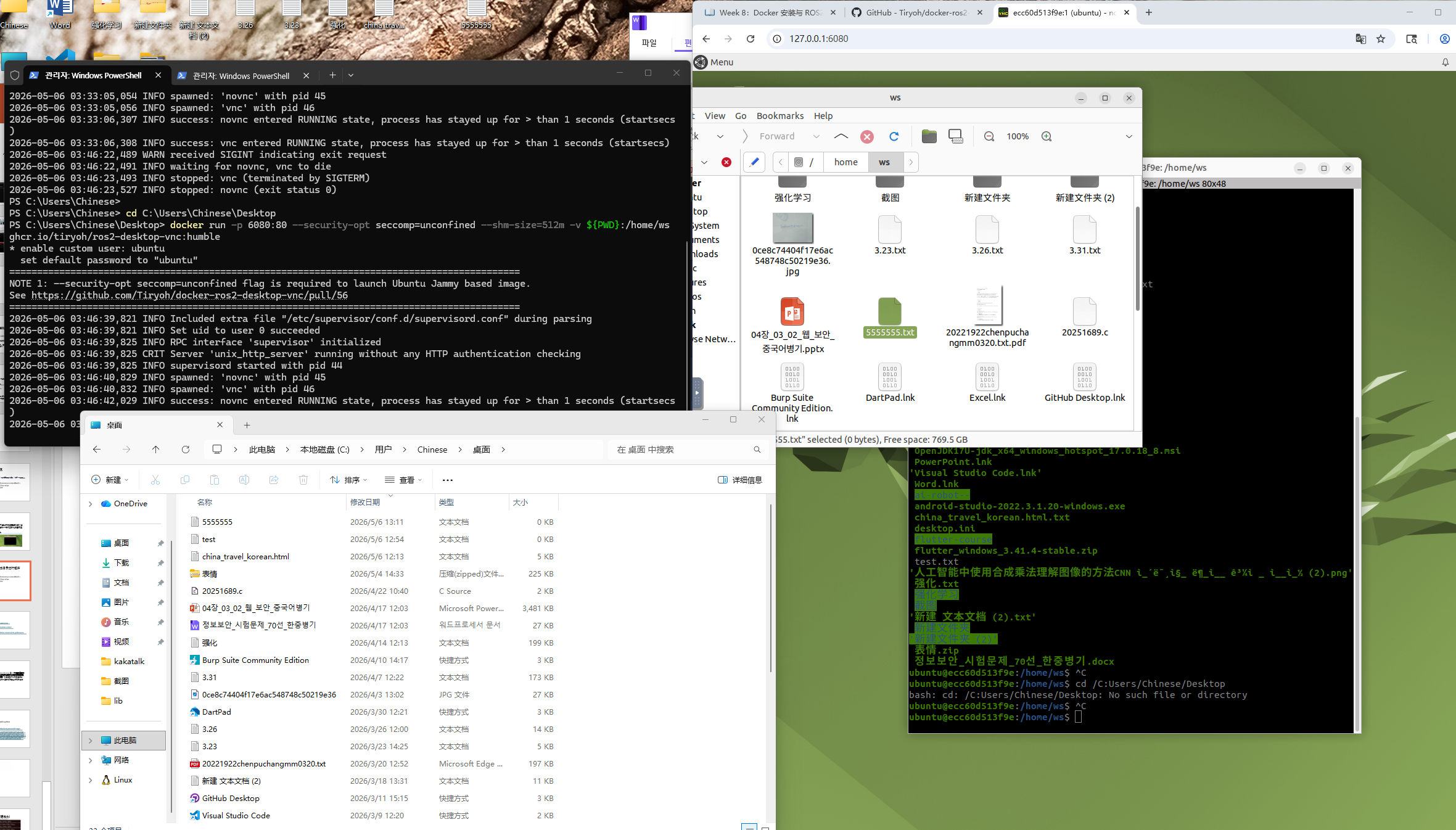
Task: Expand the Linux tree node
Action: coord(91,780)
